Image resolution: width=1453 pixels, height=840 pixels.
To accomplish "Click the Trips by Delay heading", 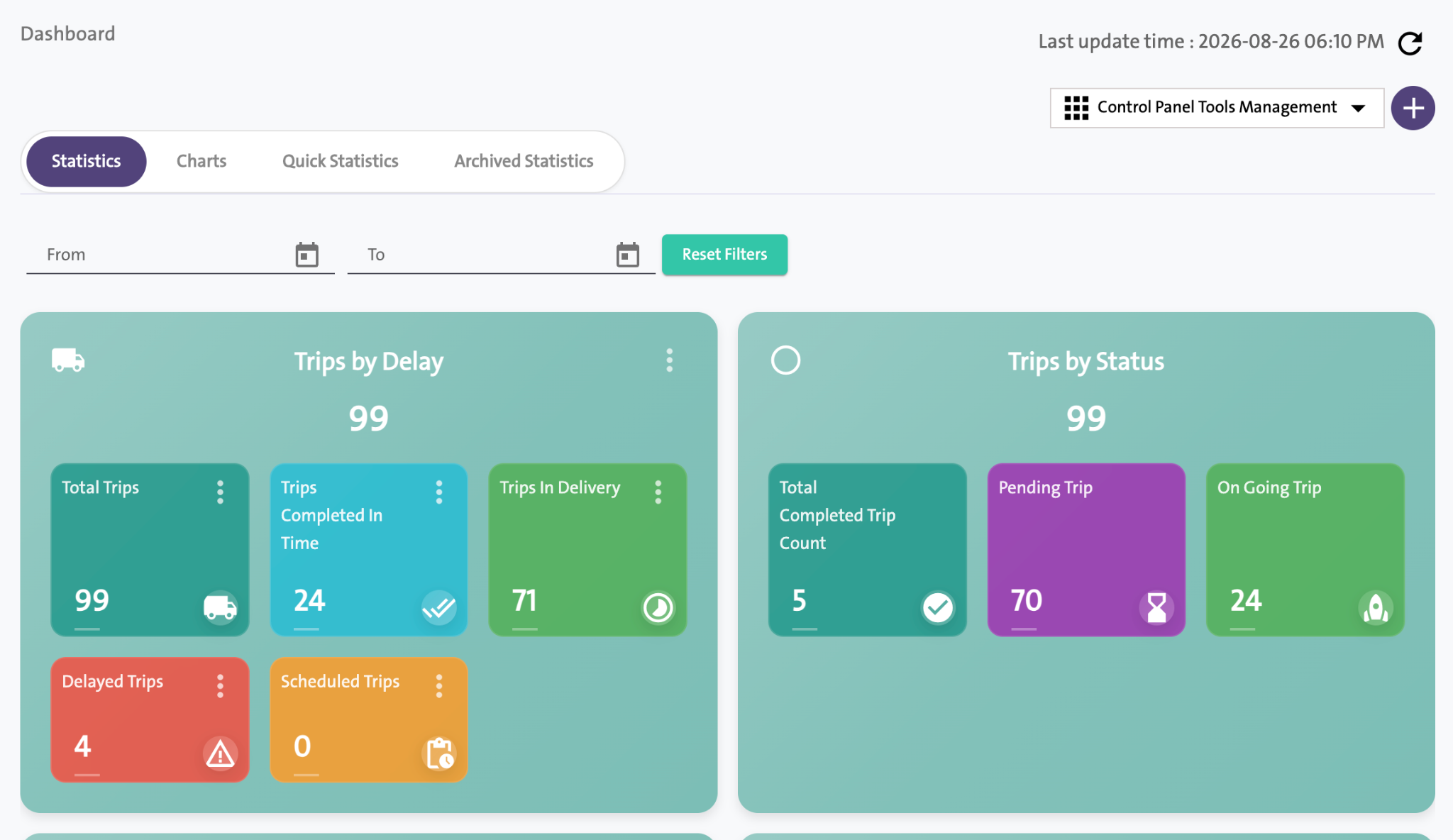I will 369,361.
